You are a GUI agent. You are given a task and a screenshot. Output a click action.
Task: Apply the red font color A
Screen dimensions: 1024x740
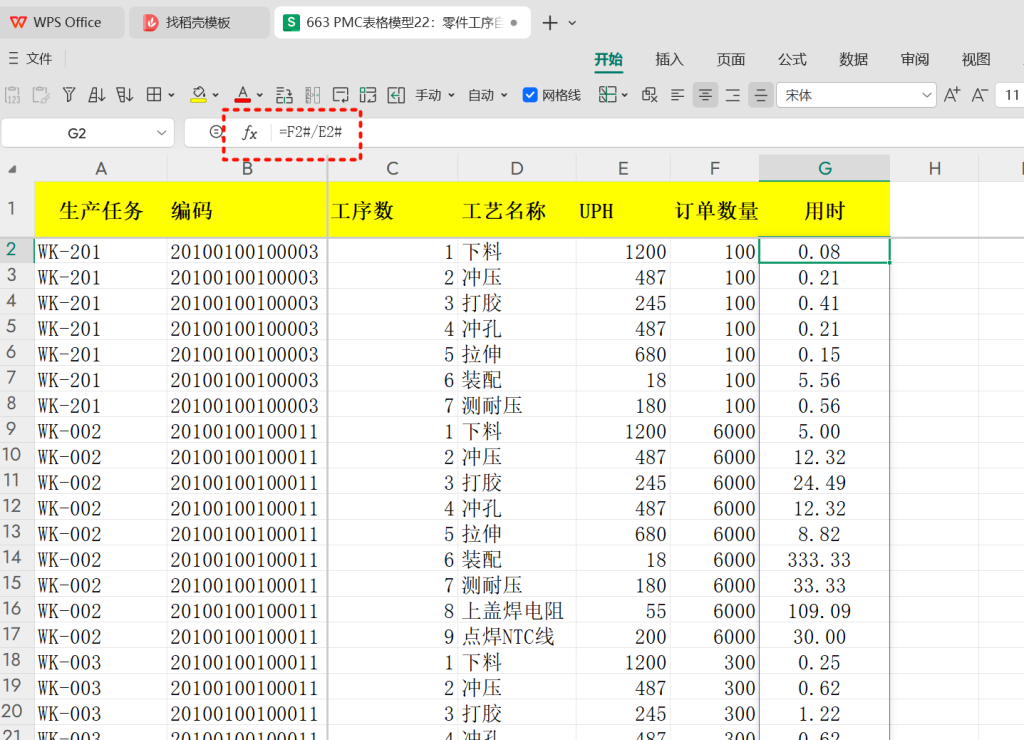point(243,95)
